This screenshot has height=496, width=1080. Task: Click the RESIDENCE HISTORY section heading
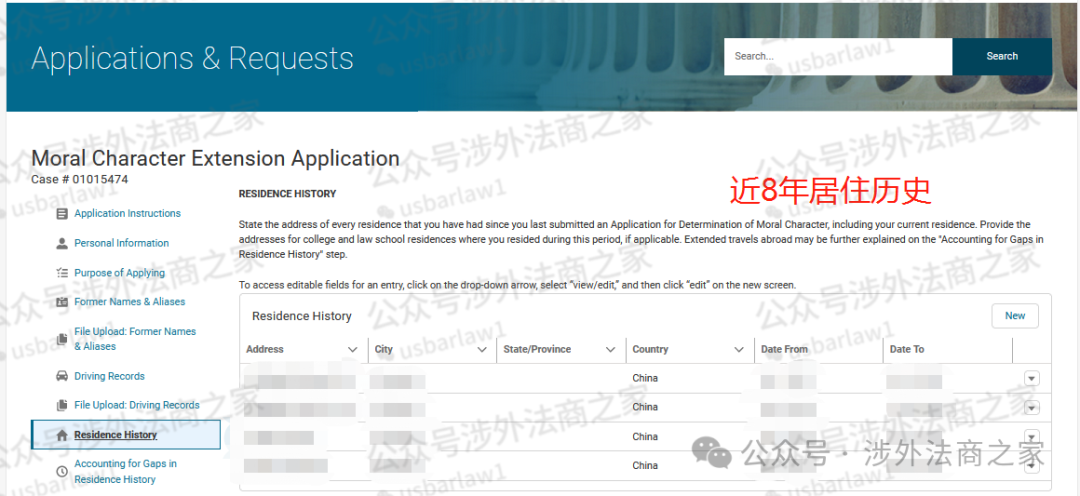(x=287, y=194)
